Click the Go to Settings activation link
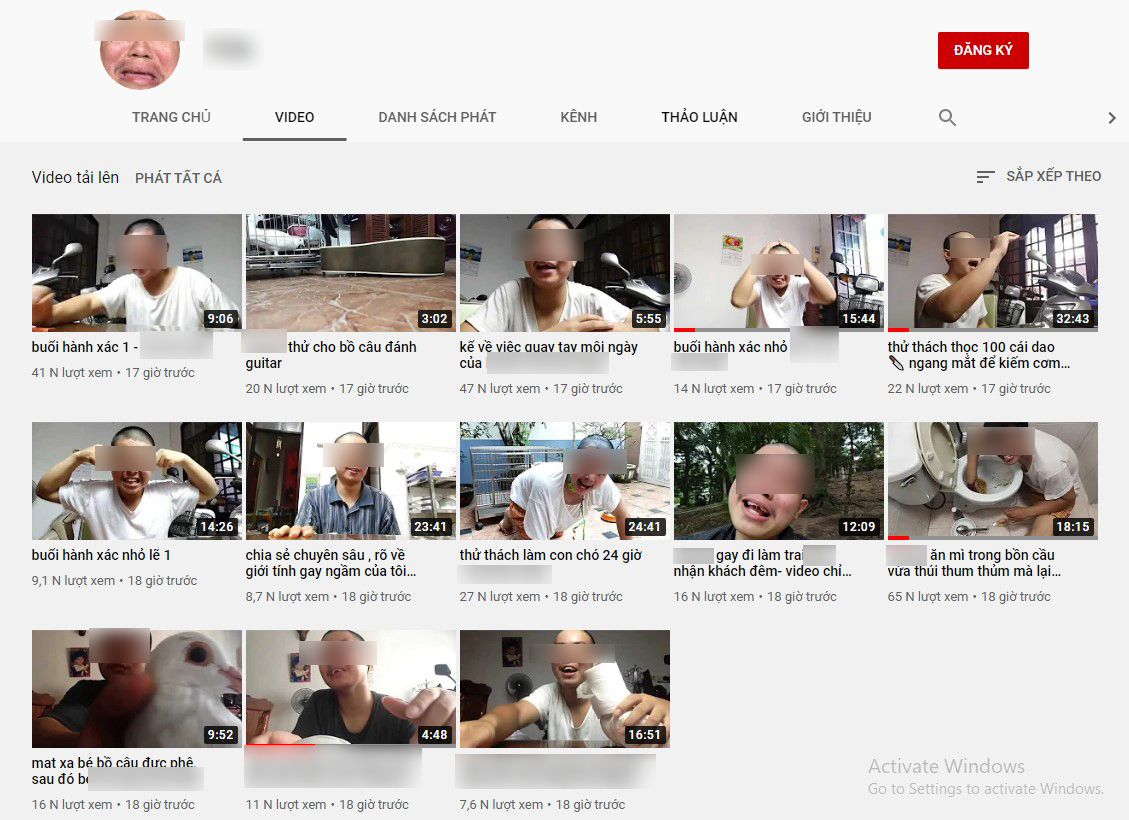 click(x=984, y=789)
